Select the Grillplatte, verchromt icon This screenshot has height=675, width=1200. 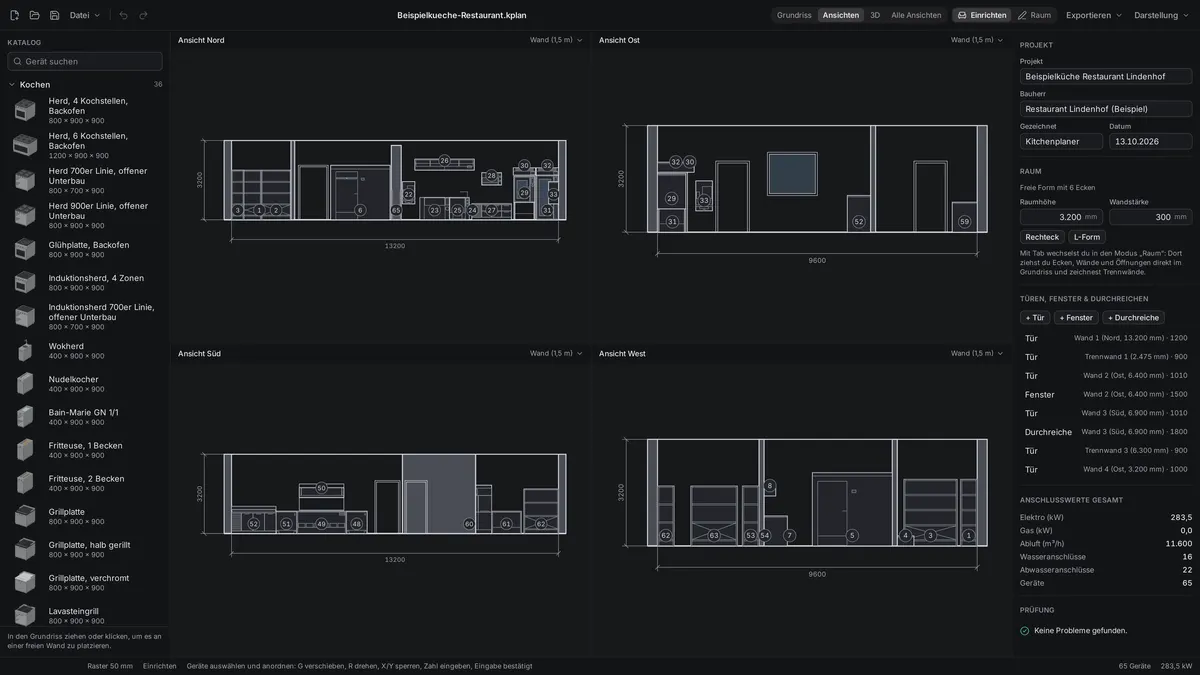(25, 582)
